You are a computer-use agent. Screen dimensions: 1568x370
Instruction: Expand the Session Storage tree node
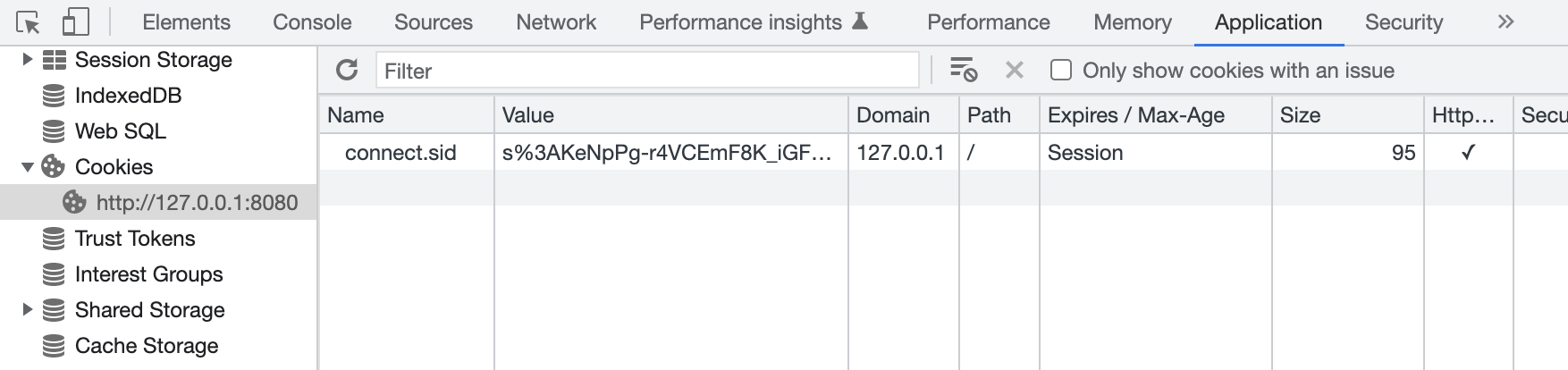click(x=27, y=60)
